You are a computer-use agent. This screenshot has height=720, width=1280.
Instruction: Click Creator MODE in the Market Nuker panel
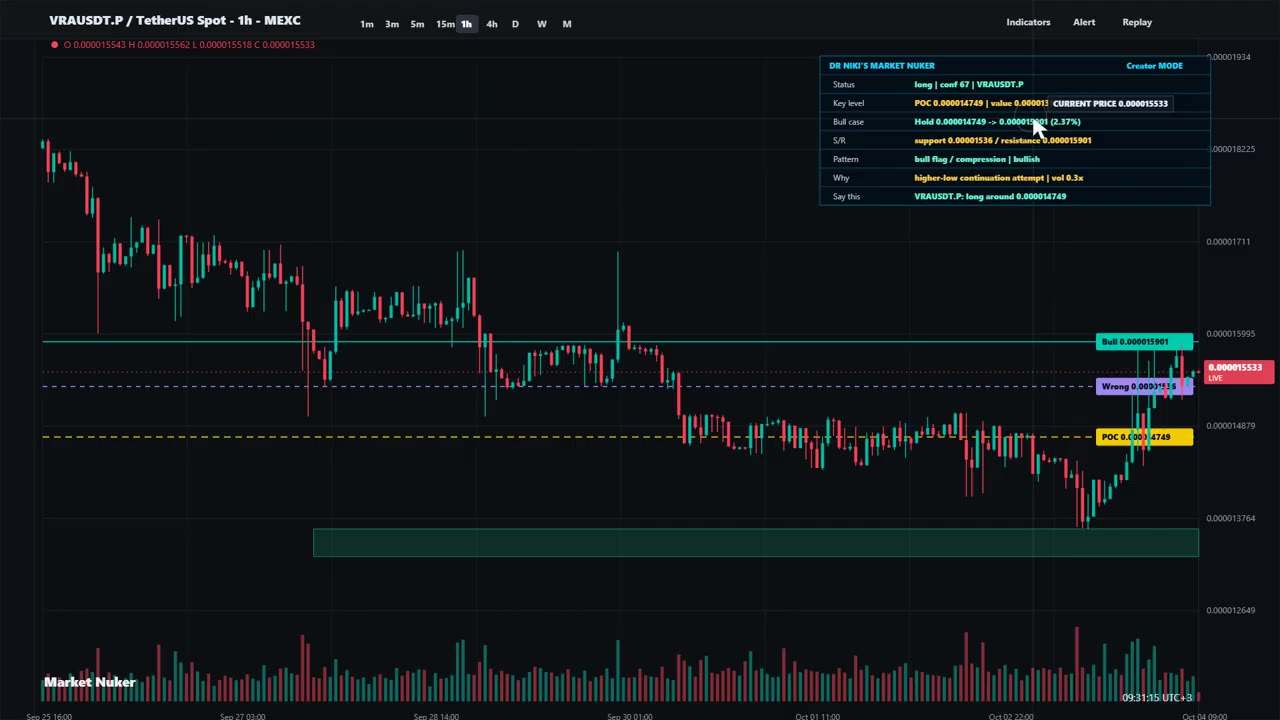point(1154,66)
